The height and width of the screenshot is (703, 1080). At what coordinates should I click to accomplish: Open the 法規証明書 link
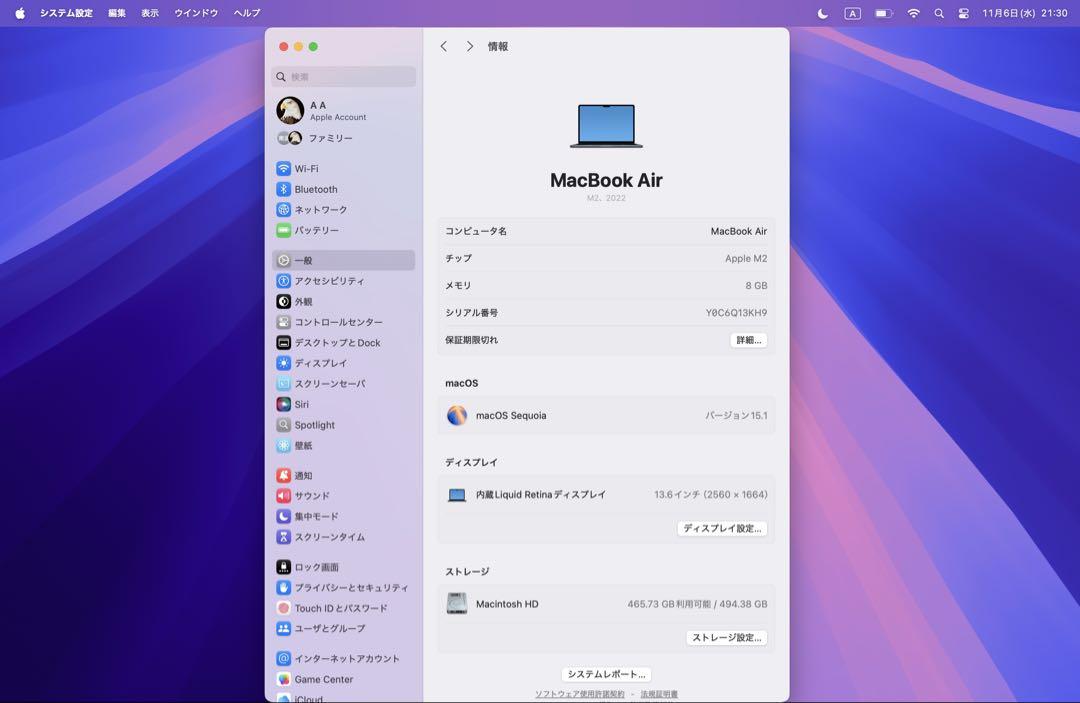click(659, 694)
